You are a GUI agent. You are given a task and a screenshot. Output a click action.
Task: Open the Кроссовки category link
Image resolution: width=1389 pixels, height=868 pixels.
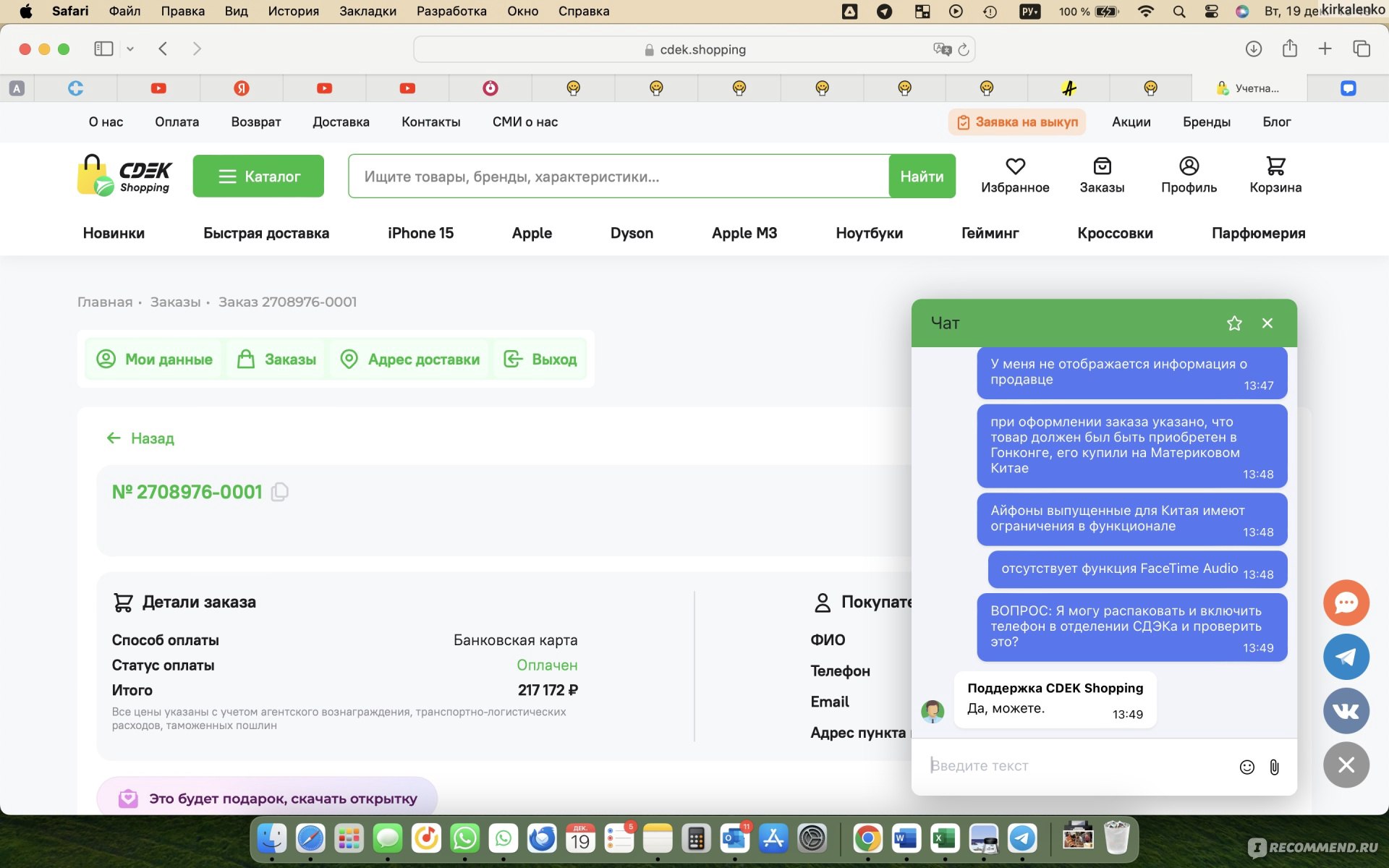click(1115, 233)
